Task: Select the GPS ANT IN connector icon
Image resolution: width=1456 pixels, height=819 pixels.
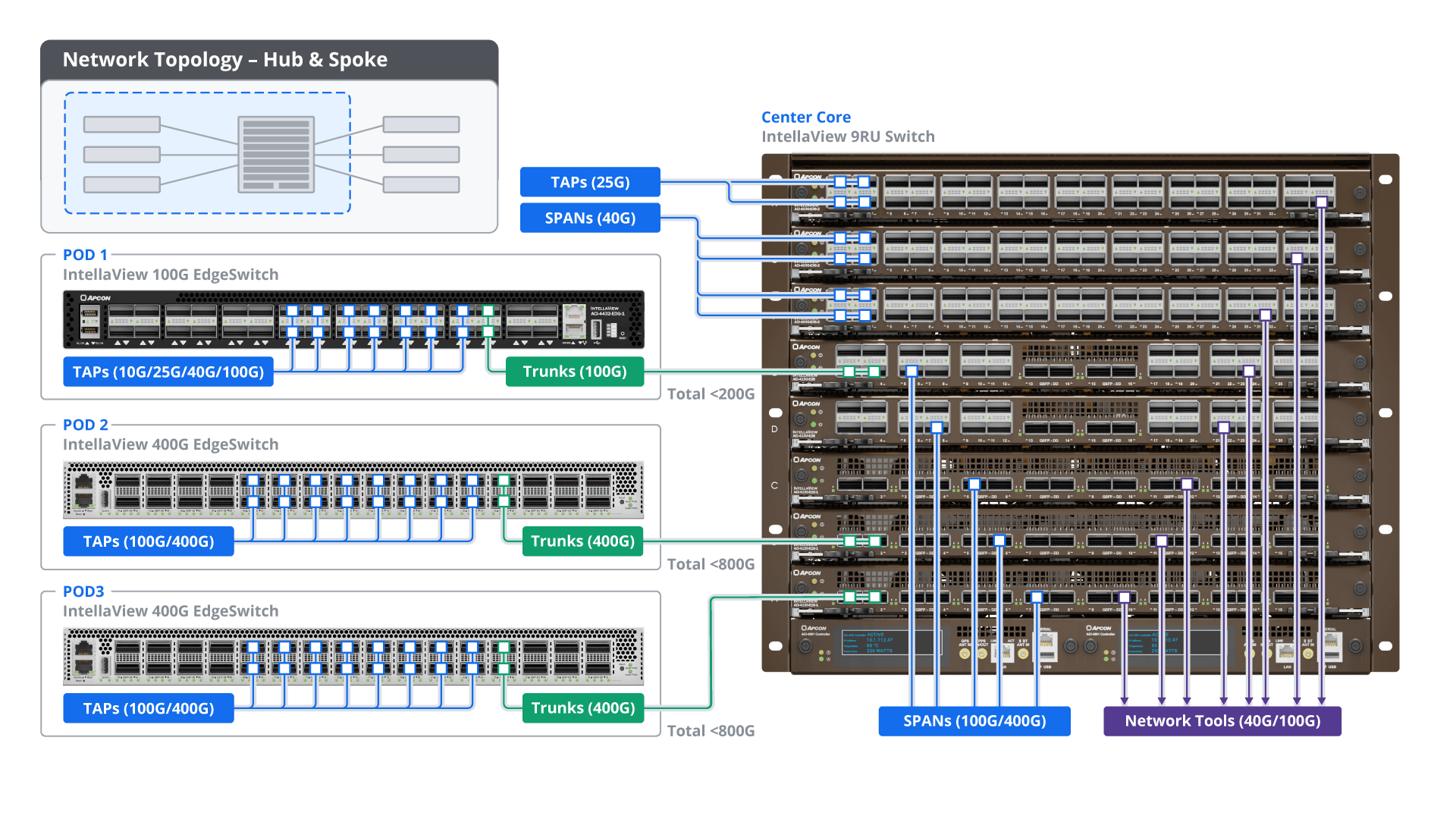Action: tap(965, 653)
